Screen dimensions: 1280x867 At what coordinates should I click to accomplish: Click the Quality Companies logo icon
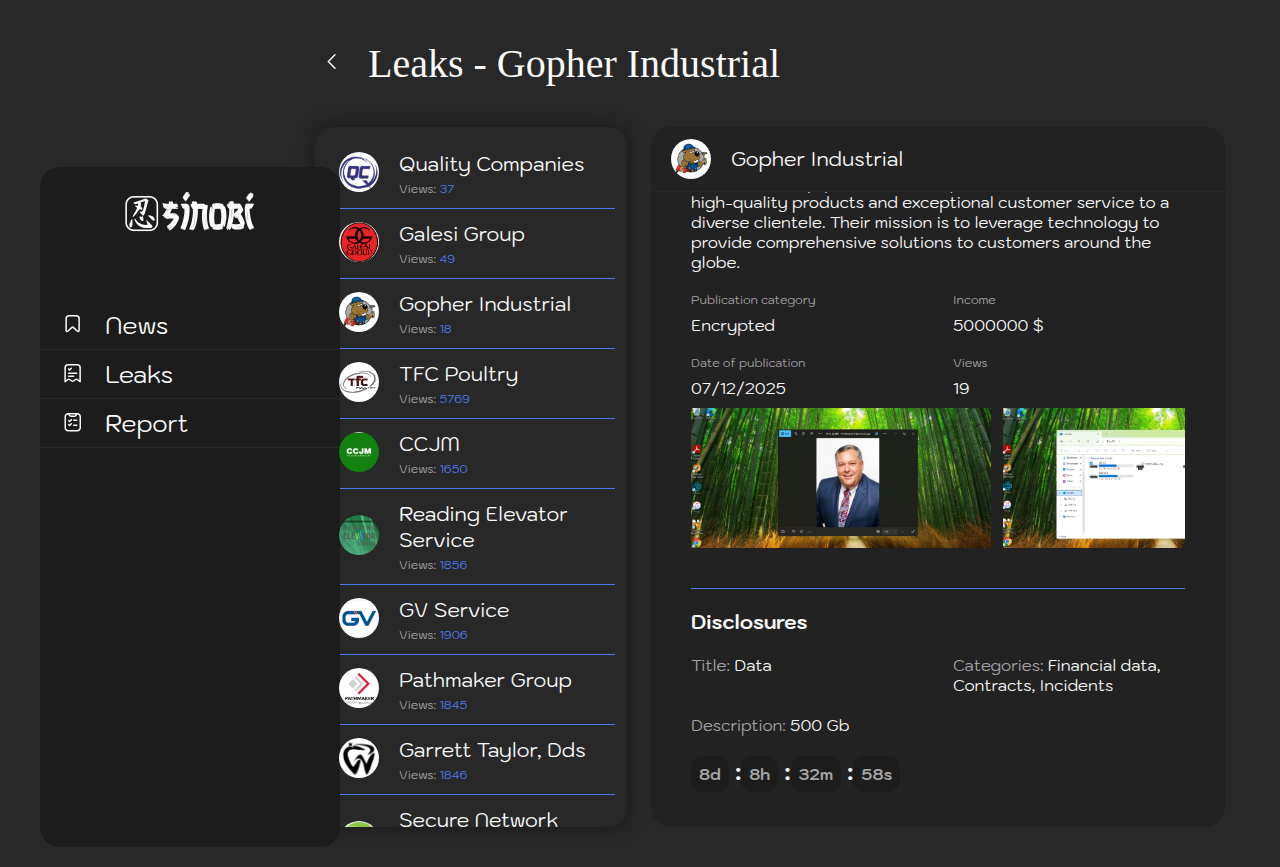[359, 172]
